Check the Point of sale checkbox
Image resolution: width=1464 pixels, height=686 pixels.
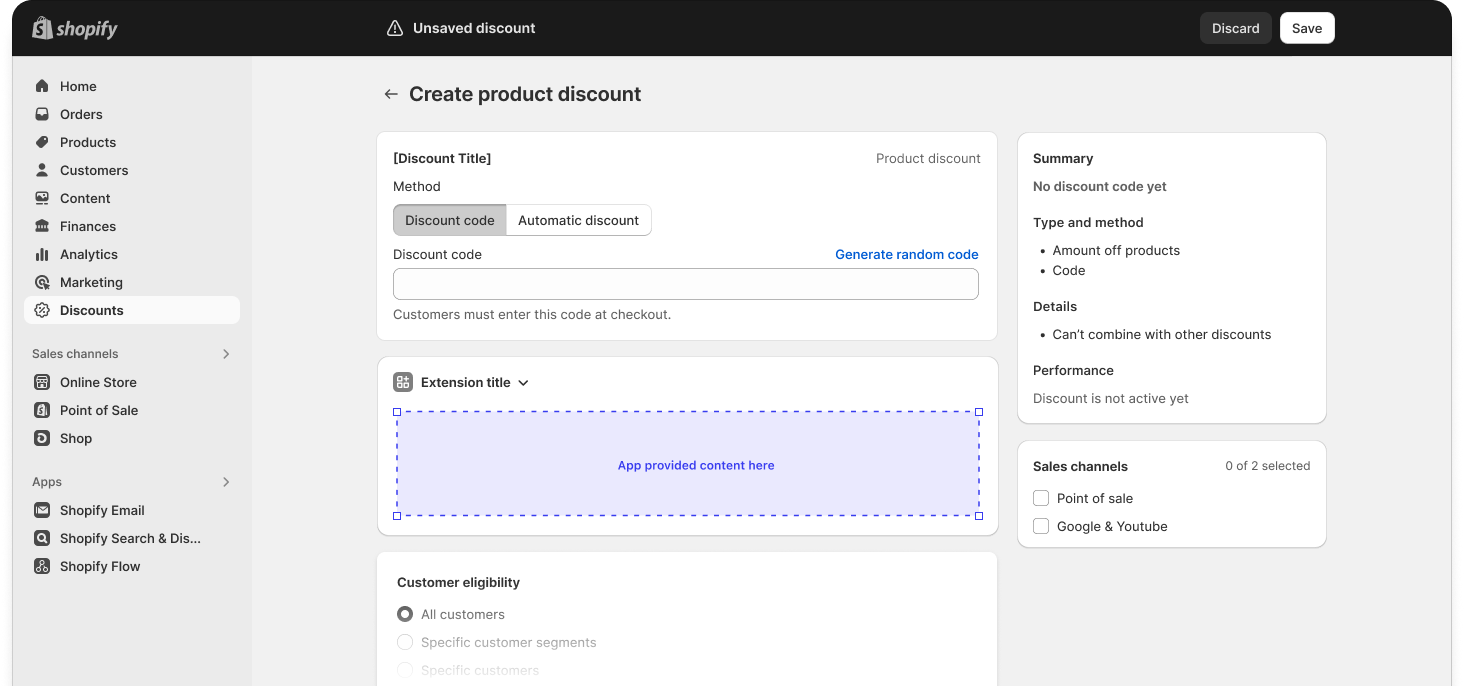[x=1041, y=498]
